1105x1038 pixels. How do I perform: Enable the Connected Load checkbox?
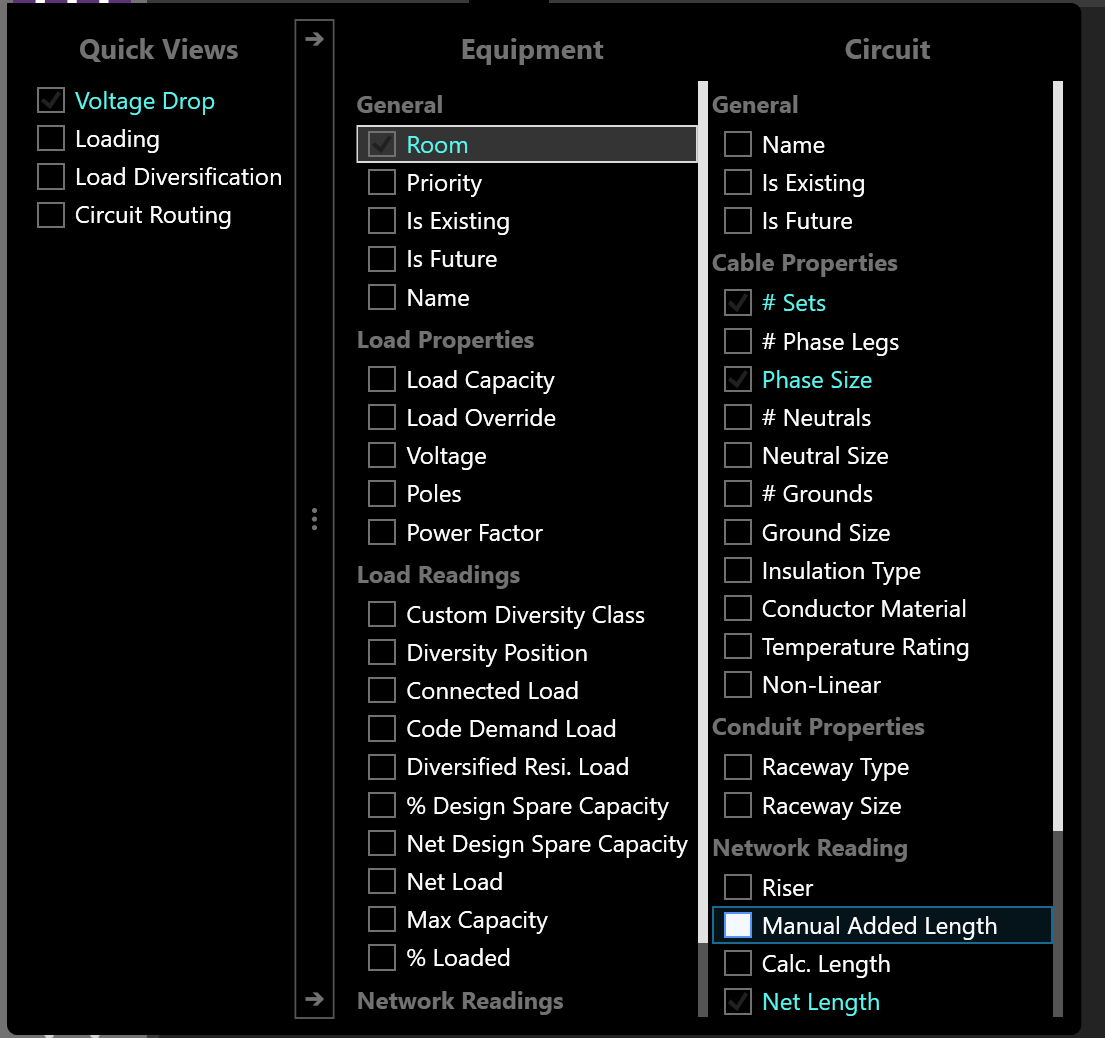(382, 691)
